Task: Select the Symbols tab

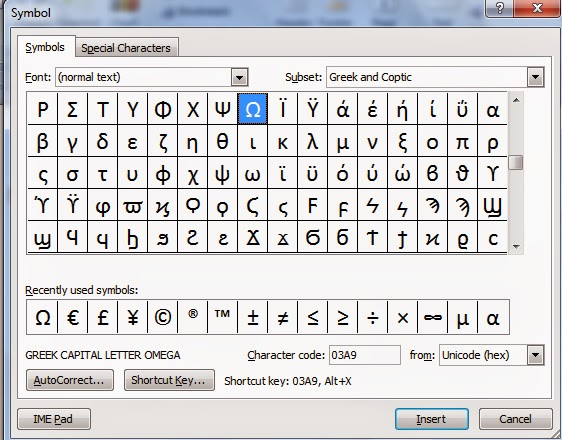Action: [46, 47]
